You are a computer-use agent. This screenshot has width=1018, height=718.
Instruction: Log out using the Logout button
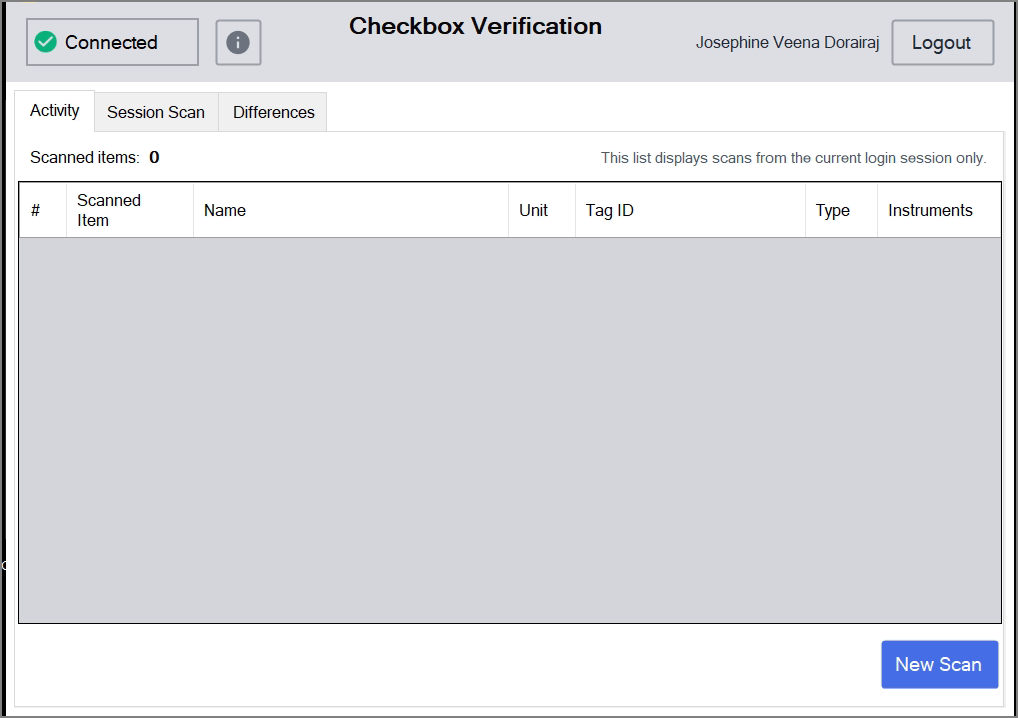[942, 42]
